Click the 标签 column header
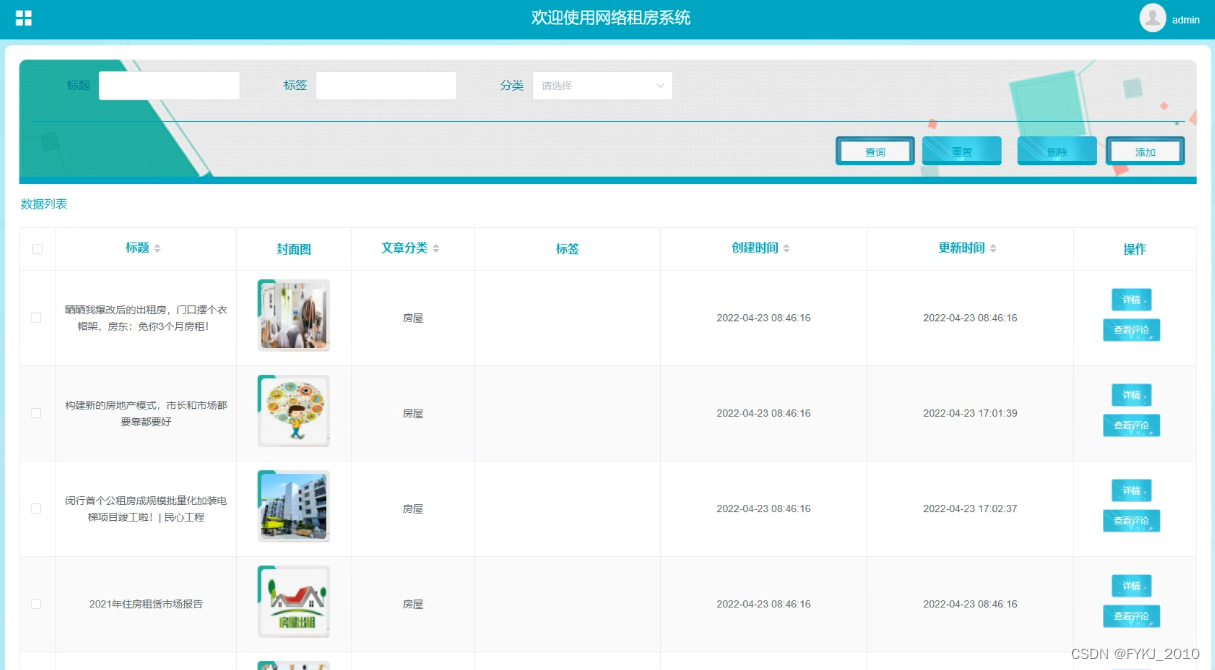 pos(567,249)
